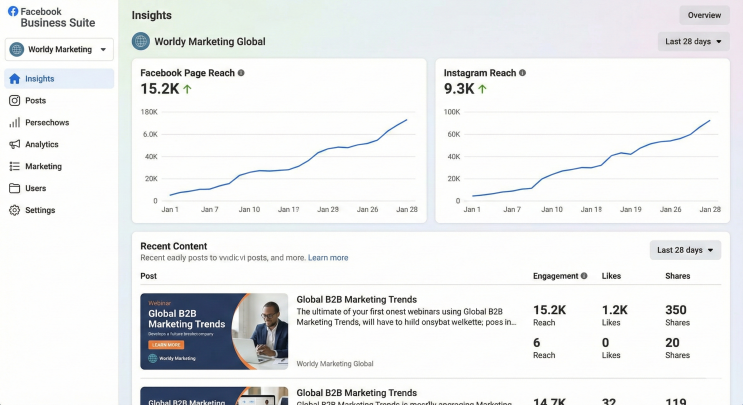Open Posts in the sidebar
The height and width of the screenshot is (405, 743).
(x=59, y=100)
